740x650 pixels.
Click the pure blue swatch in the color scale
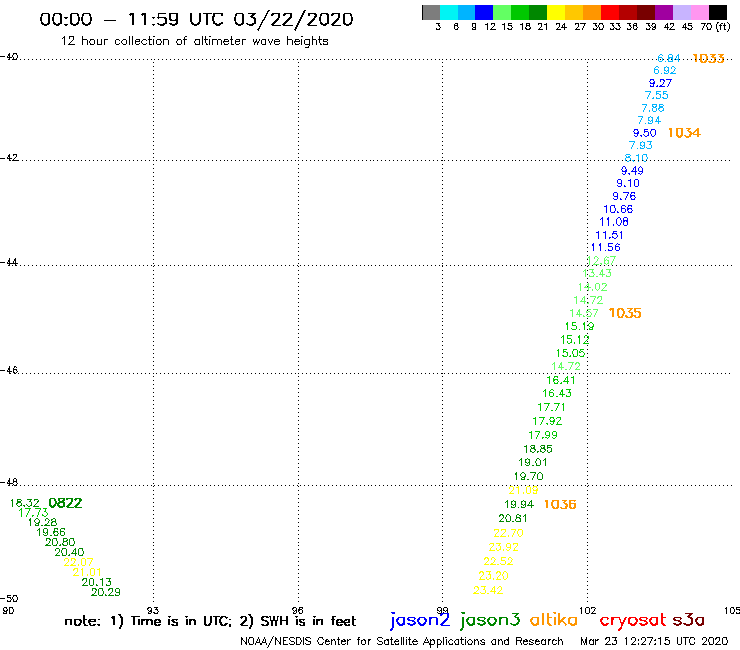pyautogui.click(x=484, y=12)
